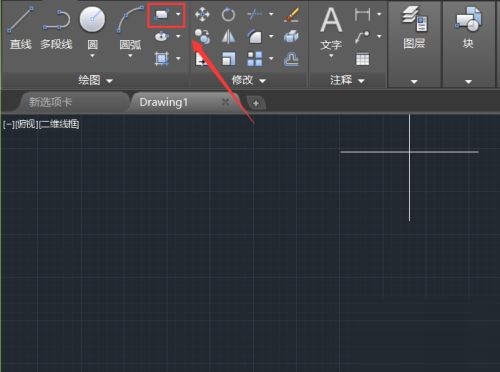Viewport: 500px width, 372px height.
Task: Select the 圆弧 (Arc) tool
Action: pyautogui.click(x=130, y=29)
